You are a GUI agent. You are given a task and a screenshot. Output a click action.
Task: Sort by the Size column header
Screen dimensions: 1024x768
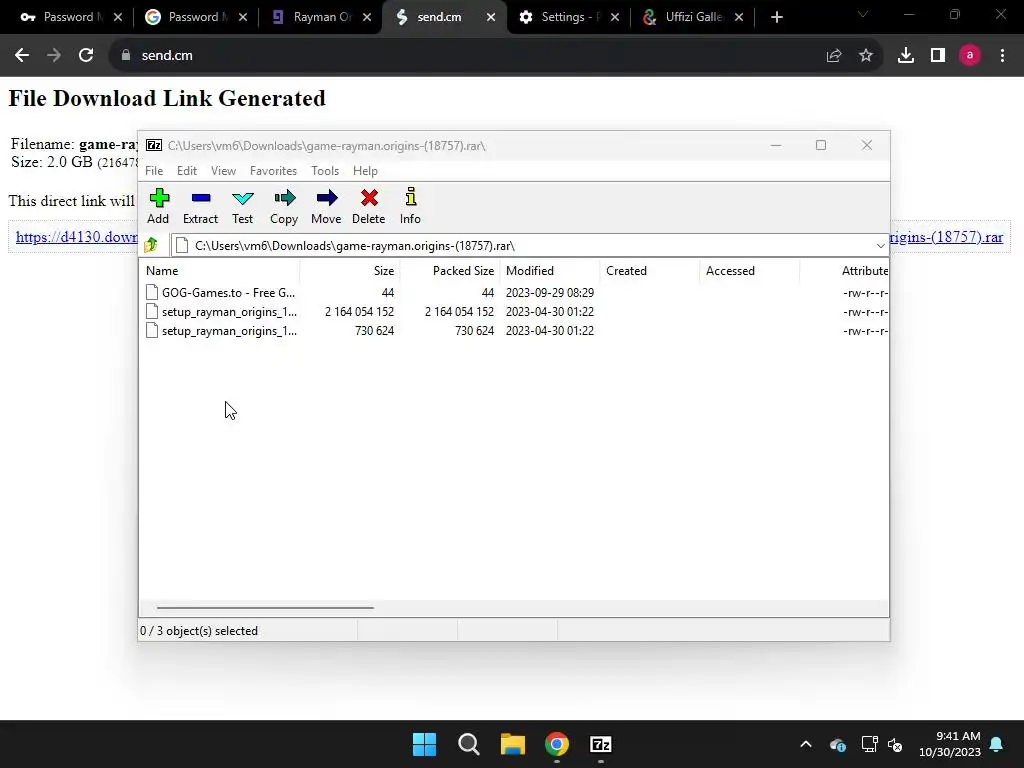[350, 270]
